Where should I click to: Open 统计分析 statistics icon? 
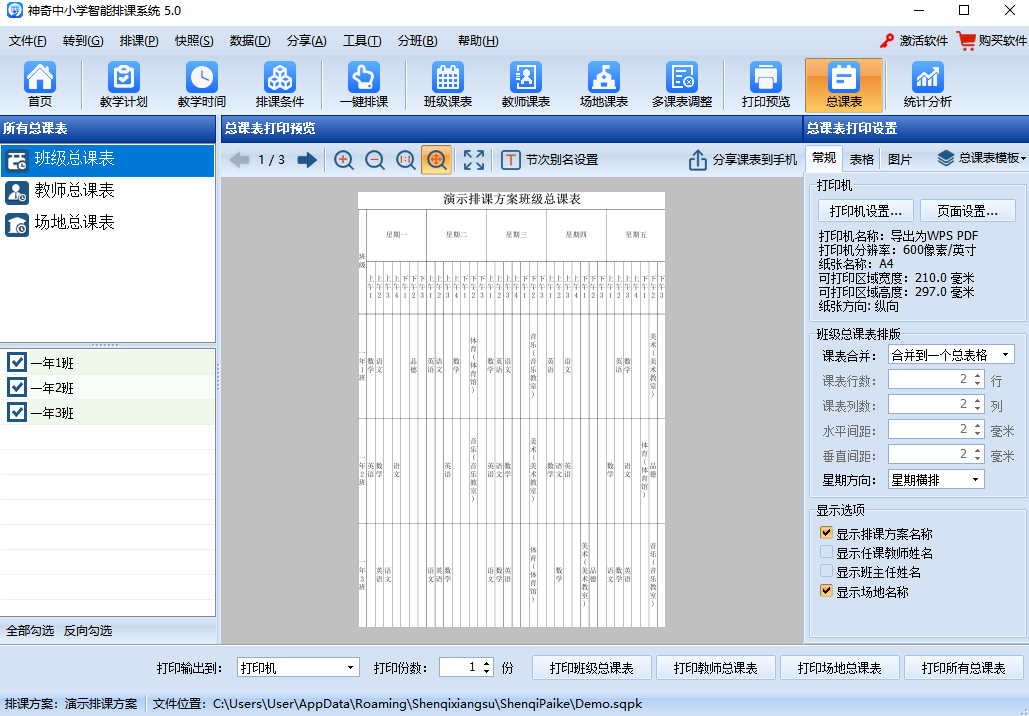click(927, 85)
